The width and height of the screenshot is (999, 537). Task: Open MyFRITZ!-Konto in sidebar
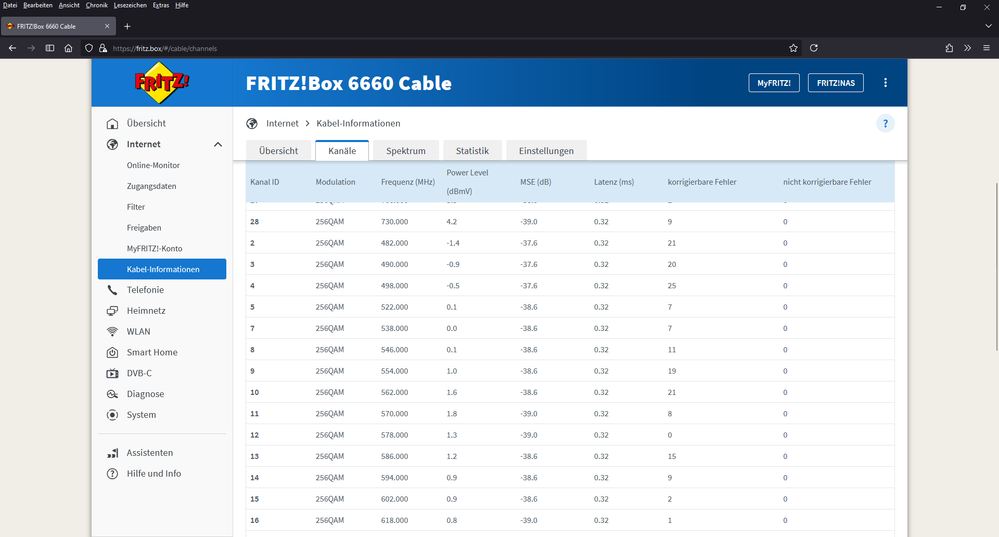(x=154, y=248)
